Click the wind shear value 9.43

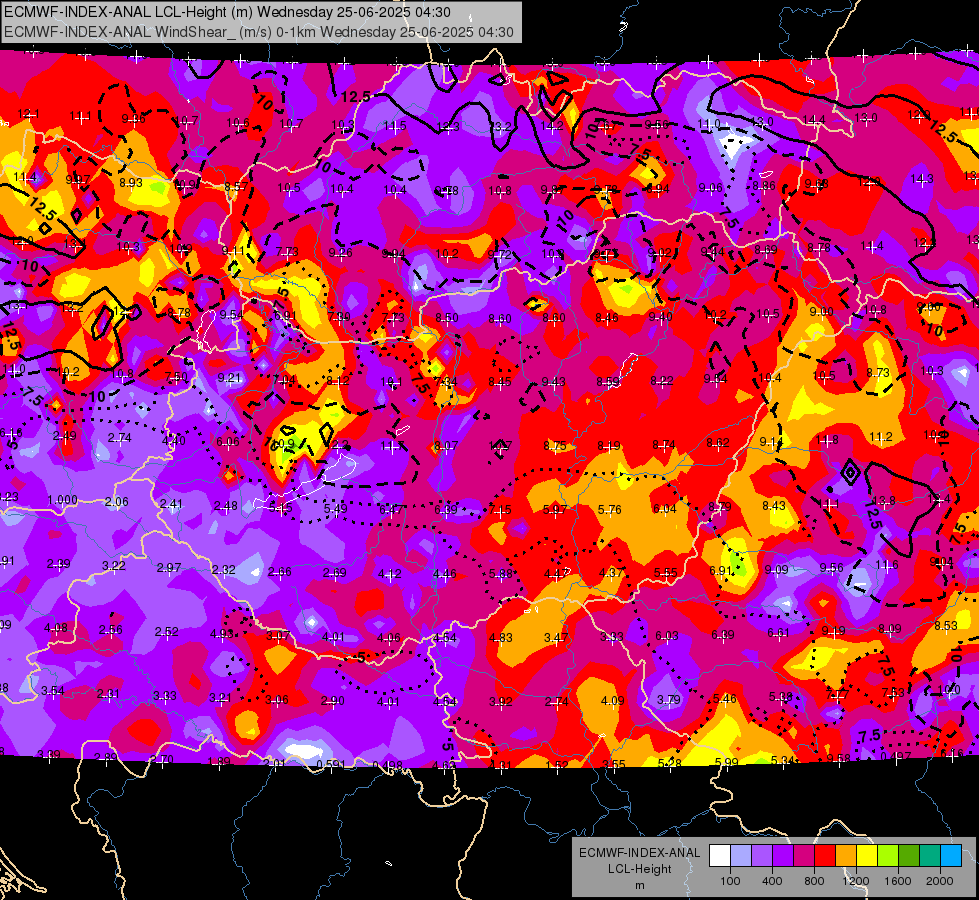(x=553, y=382)
